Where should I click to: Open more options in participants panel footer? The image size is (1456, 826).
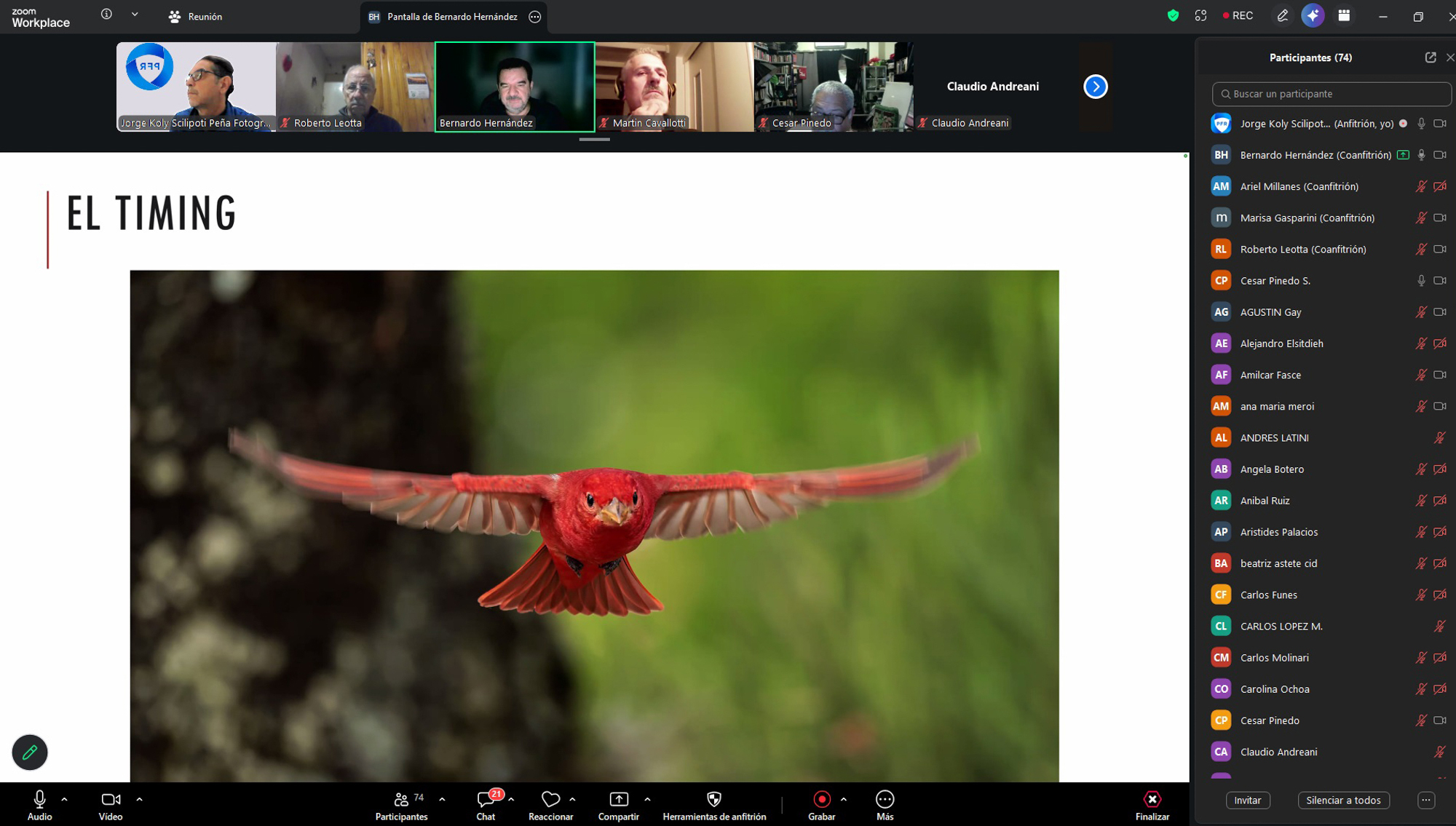[1426, 800]
